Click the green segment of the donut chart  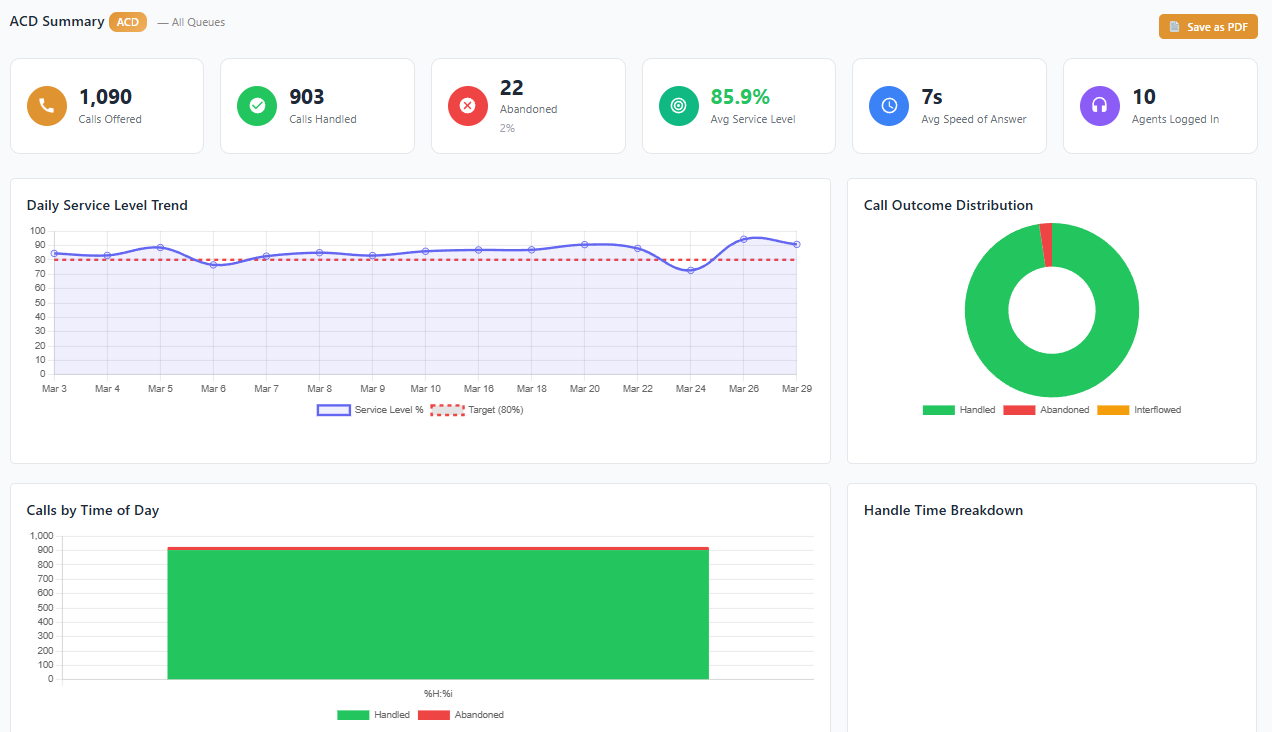coord(1051,383)
